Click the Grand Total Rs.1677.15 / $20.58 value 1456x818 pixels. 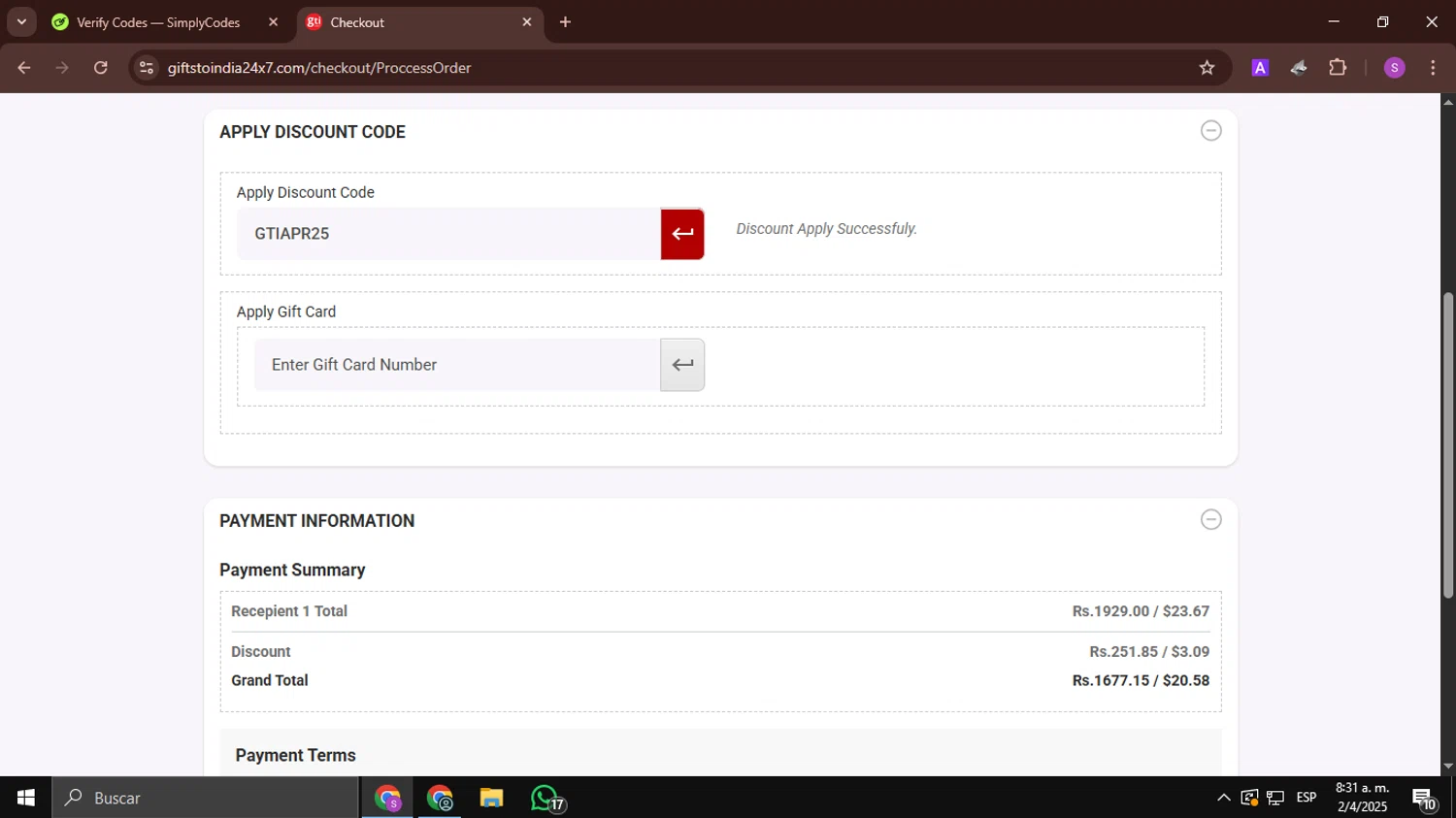1141,680
